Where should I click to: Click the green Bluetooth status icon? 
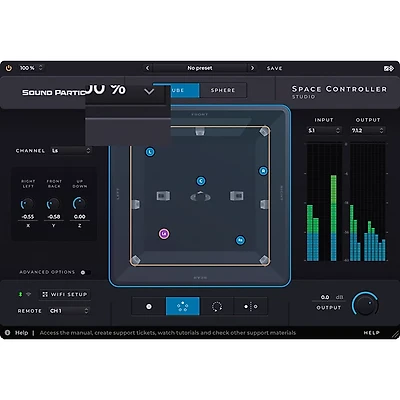(x=20, y=294)
